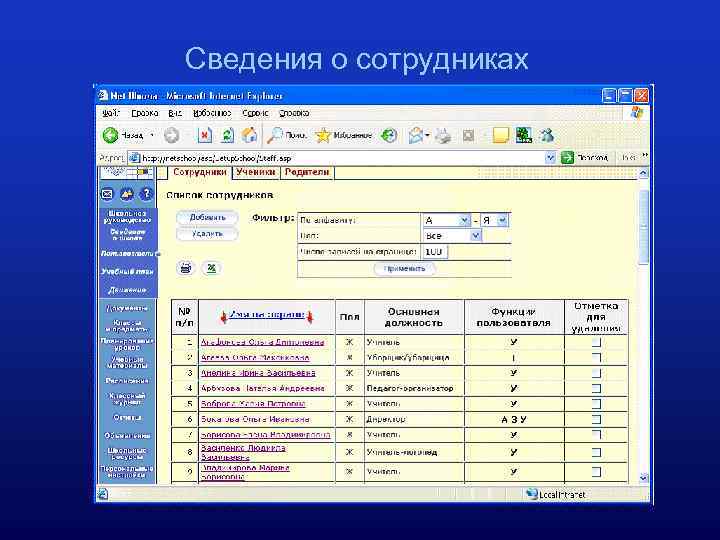The width and height of the screenshot is (720, 540).
Task: Tick the deletion checkbox for row 2 Уборщик
Action: 596,357
